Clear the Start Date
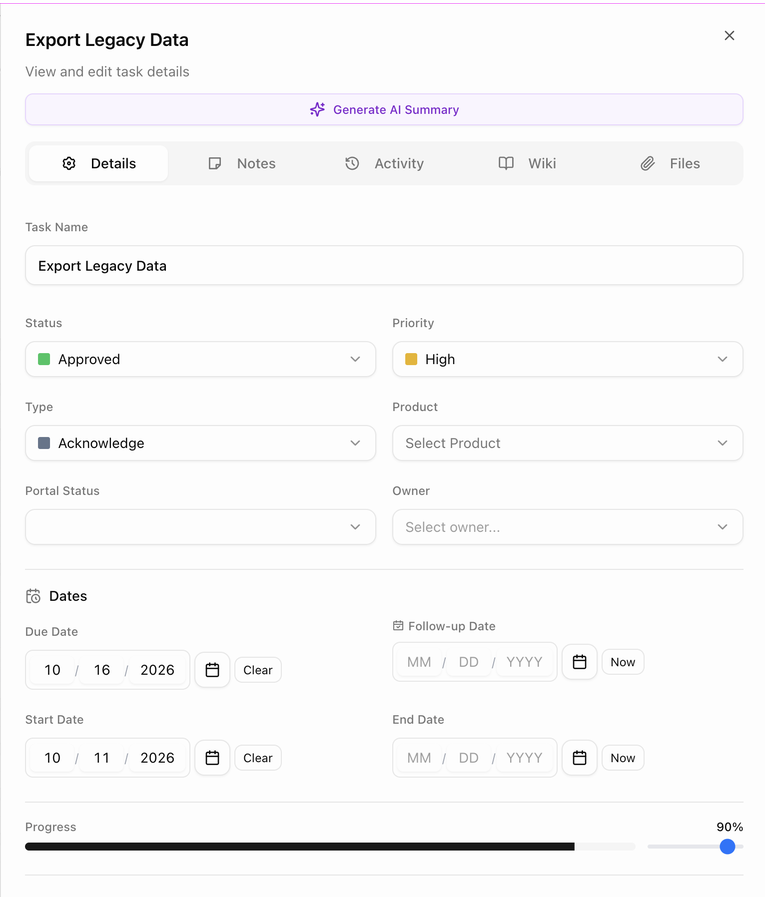 point(258,758)
